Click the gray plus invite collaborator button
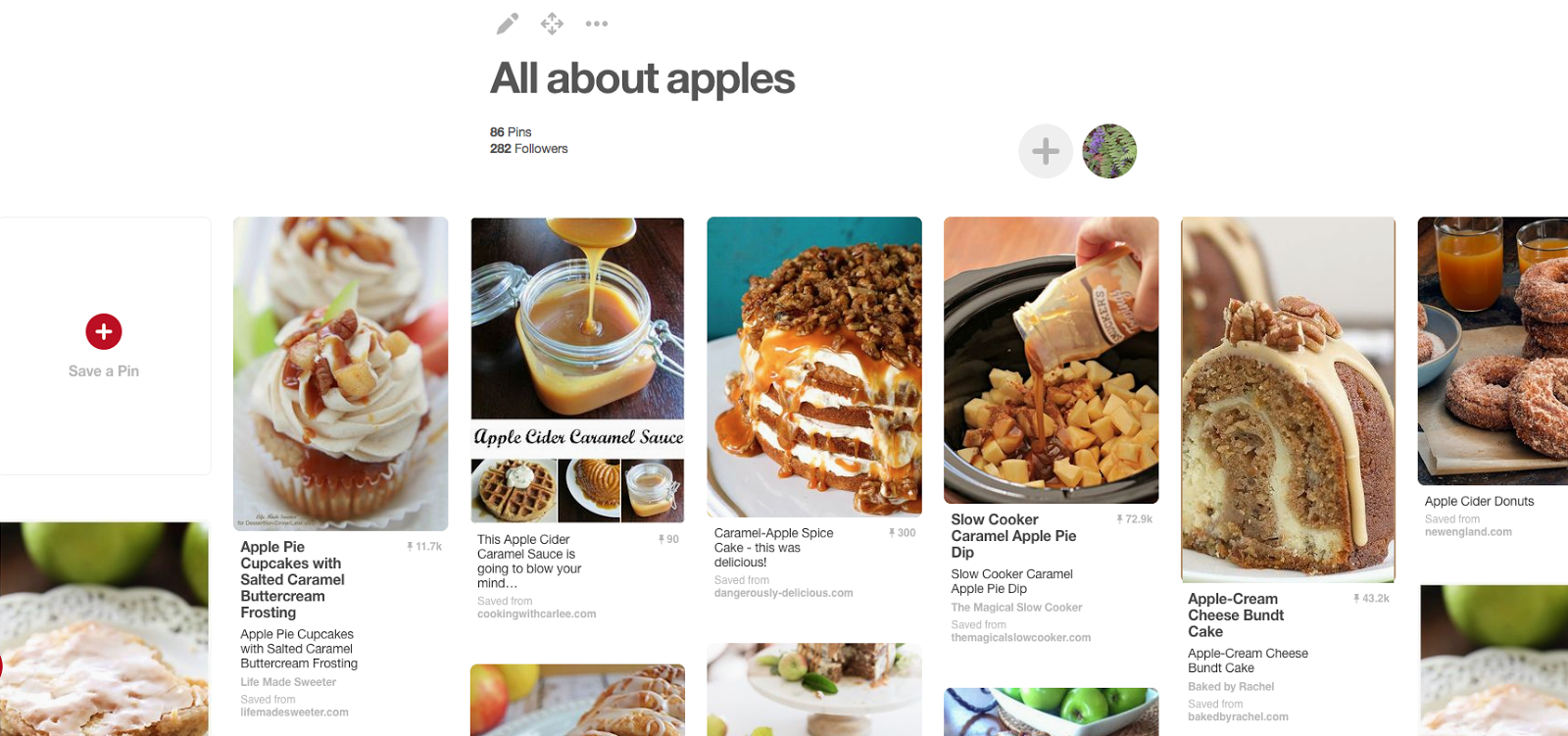This screenshot has height=736, width=1568. [x=1046, y=151]
